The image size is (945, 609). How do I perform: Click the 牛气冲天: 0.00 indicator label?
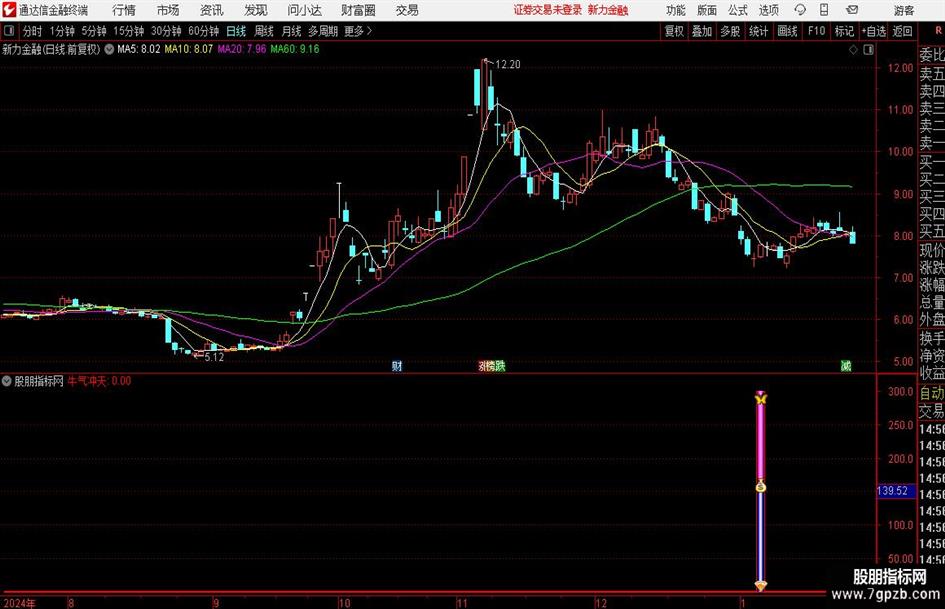(99, 380)
